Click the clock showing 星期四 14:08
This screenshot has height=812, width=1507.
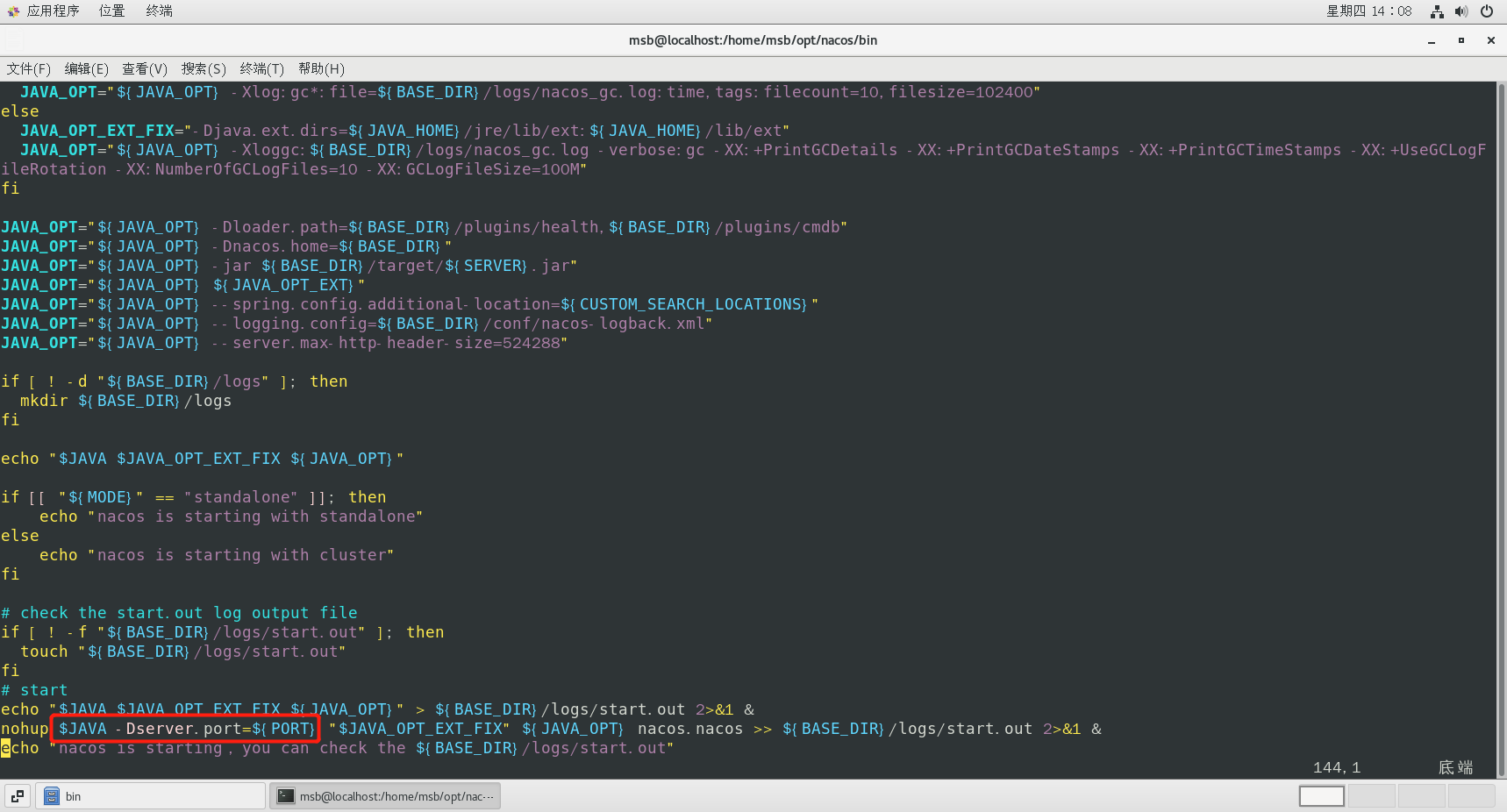point(1369,11)
